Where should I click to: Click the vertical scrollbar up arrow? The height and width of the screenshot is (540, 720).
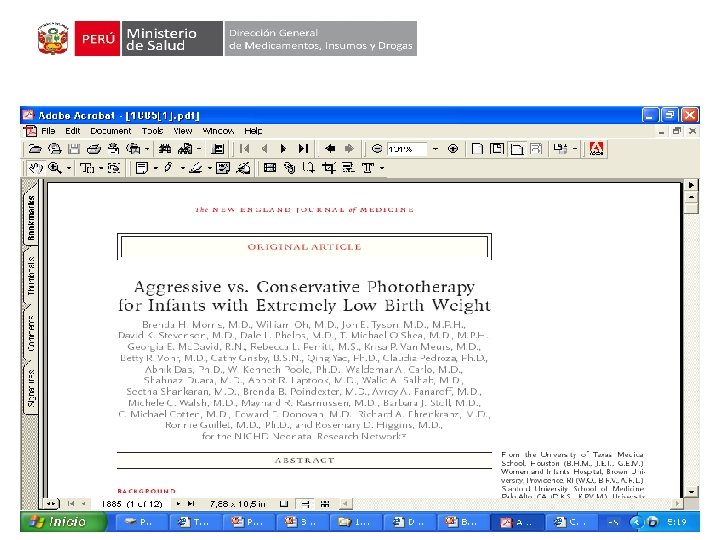(692, 197)
